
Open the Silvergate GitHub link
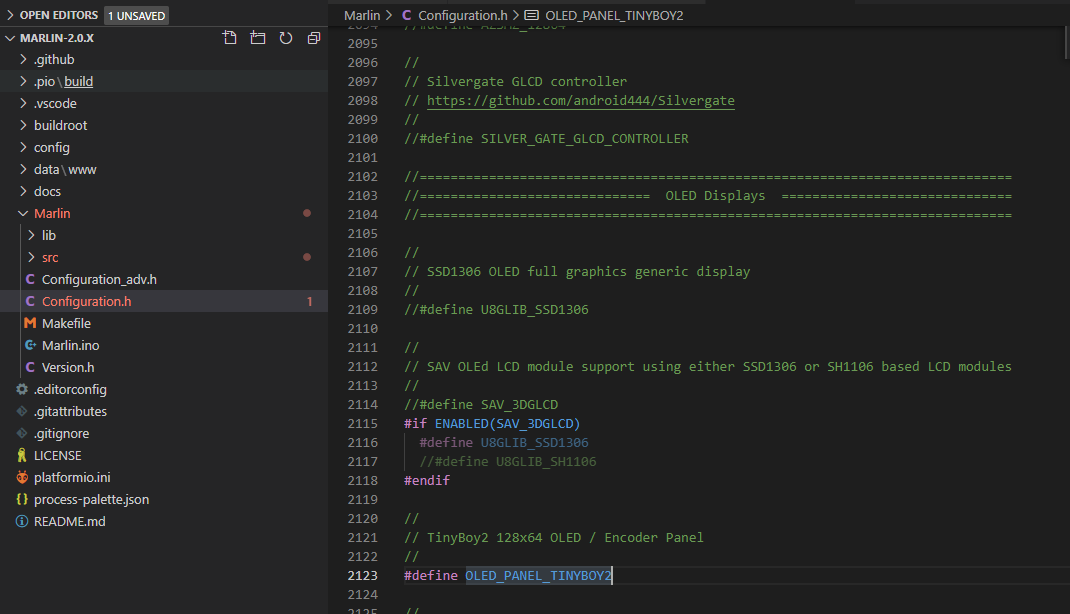click(x=580, y=101)
